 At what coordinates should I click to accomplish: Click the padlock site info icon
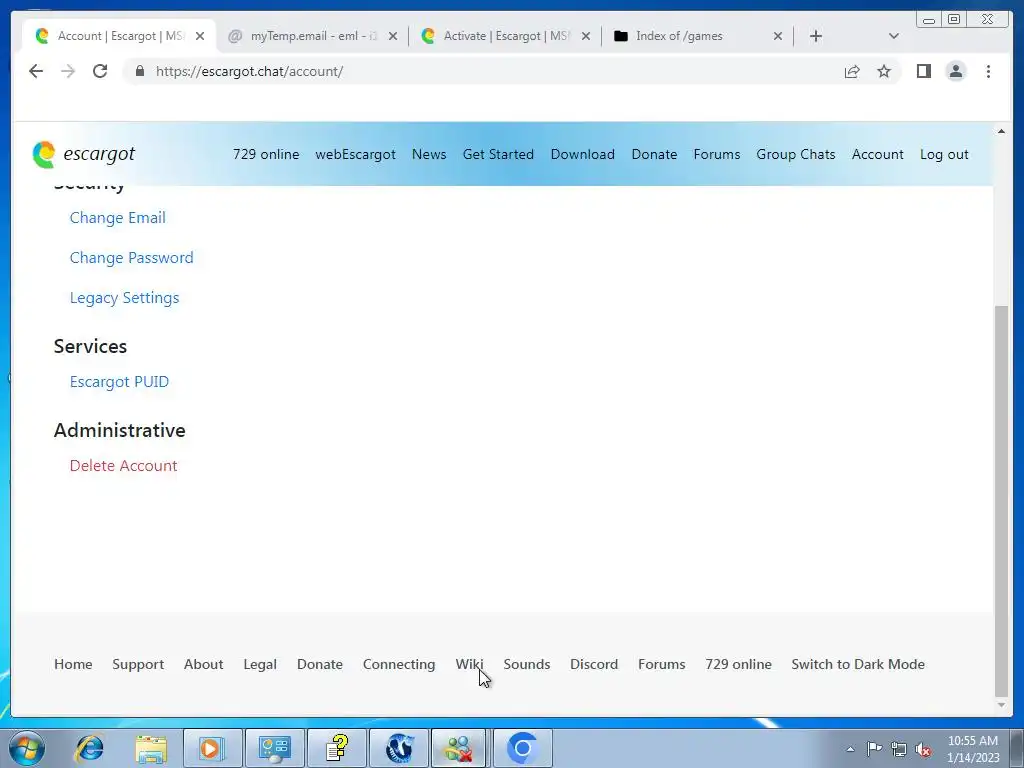click(x=139, y=71)
